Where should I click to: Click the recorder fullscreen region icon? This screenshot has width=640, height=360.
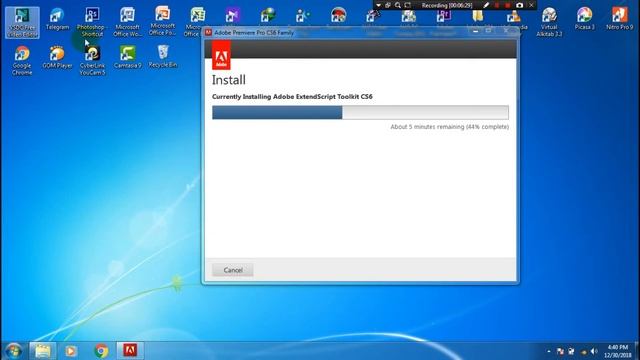pos(407,5)
